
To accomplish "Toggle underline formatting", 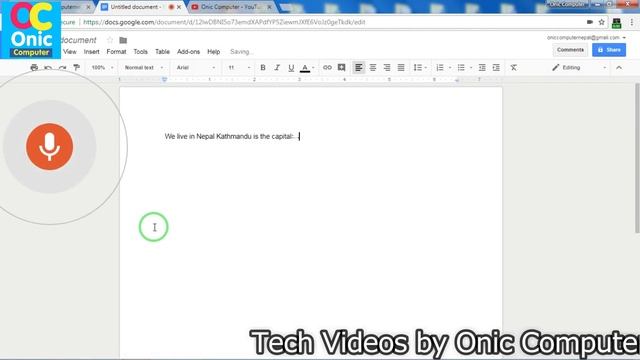I will point(291,68).
